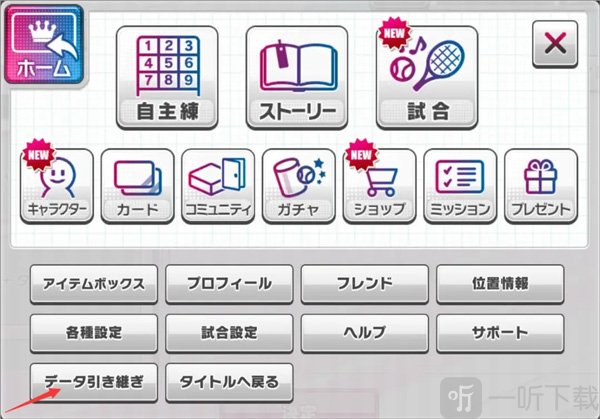Open the プレゼント gift box icon

(x=541, y=186)
